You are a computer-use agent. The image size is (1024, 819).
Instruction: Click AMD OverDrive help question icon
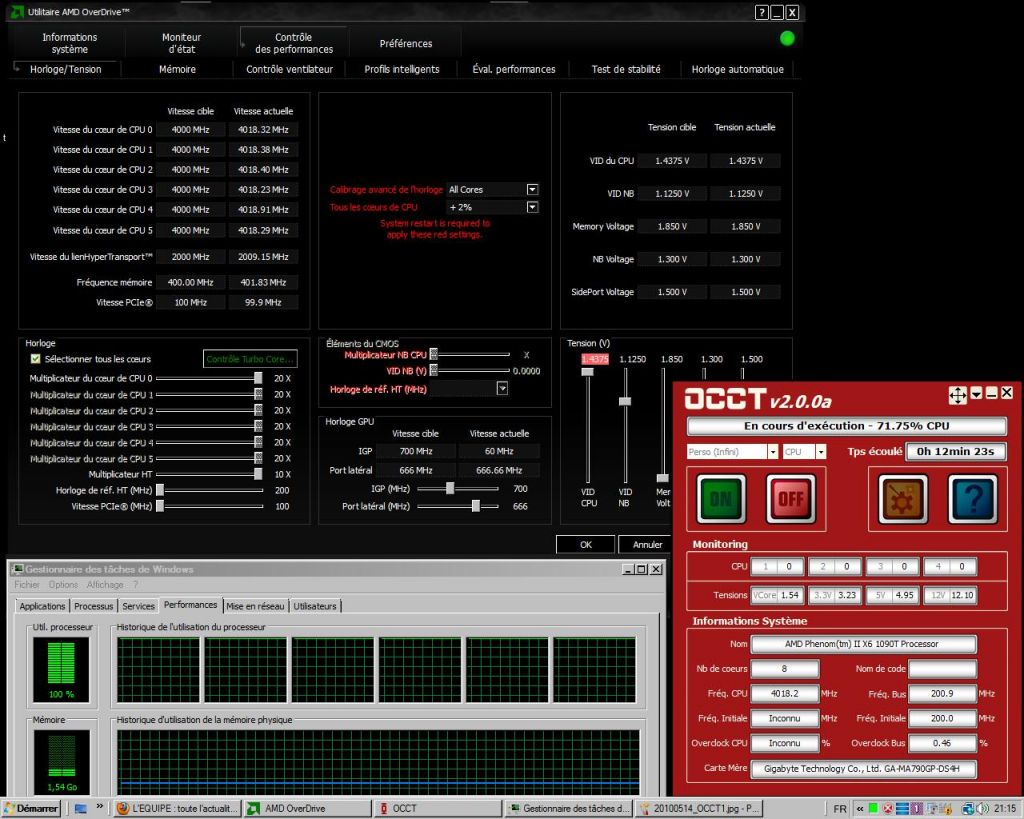pos(761,12)
